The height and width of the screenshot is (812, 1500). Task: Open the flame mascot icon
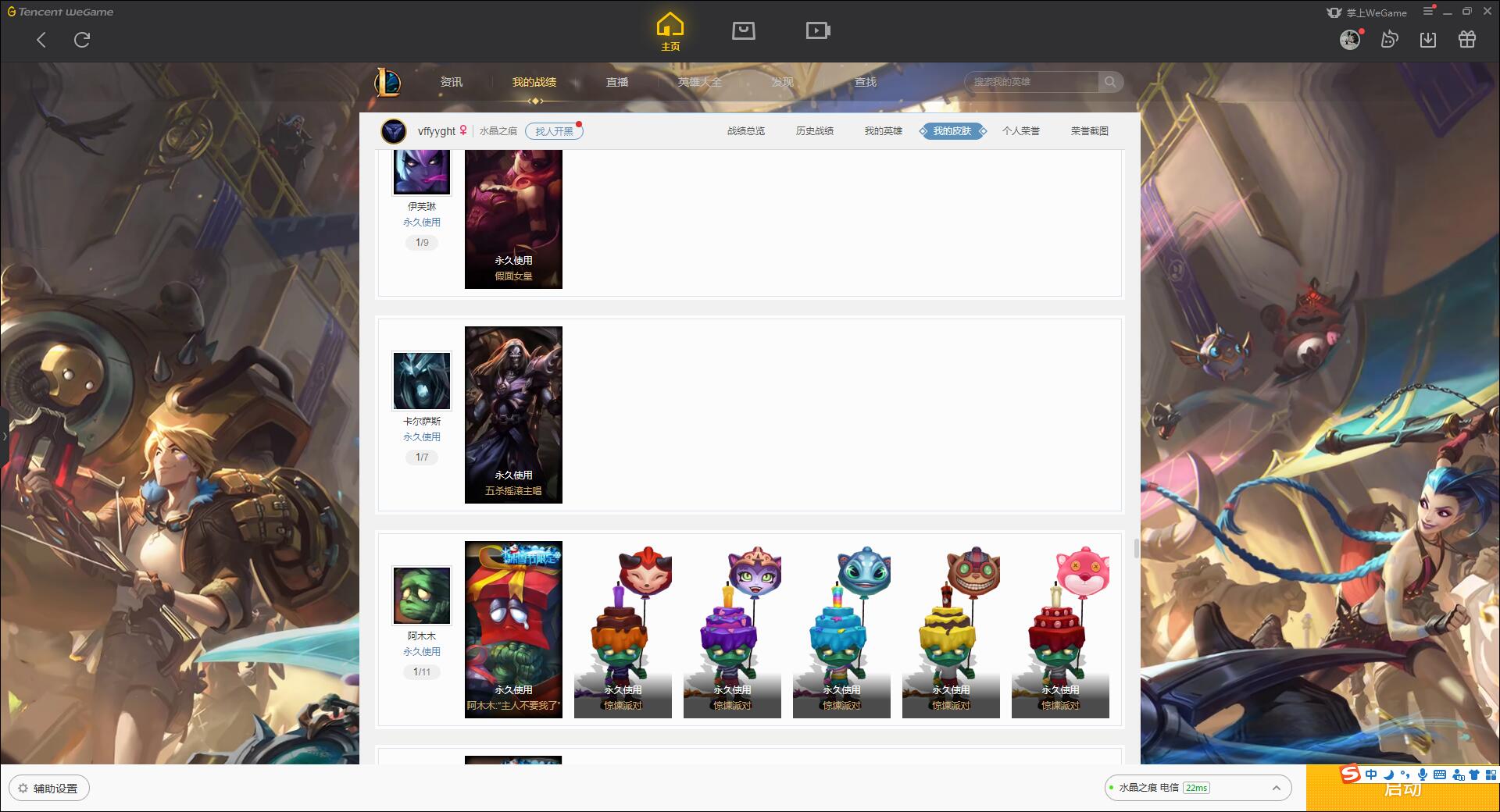pos(1389,39)
